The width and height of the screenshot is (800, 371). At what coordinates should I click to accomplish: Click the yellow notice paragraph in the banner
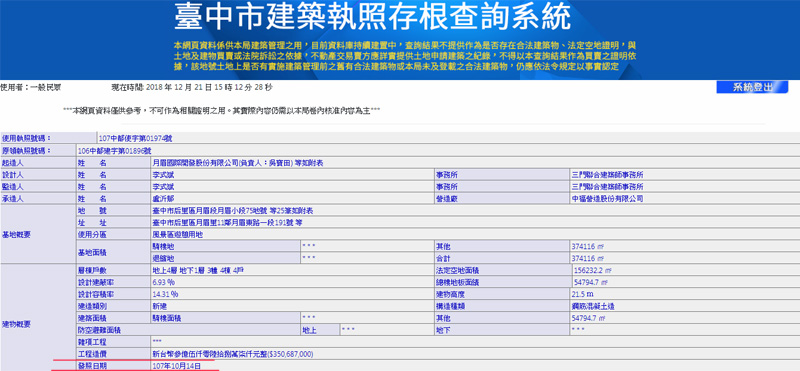[405, 56]
